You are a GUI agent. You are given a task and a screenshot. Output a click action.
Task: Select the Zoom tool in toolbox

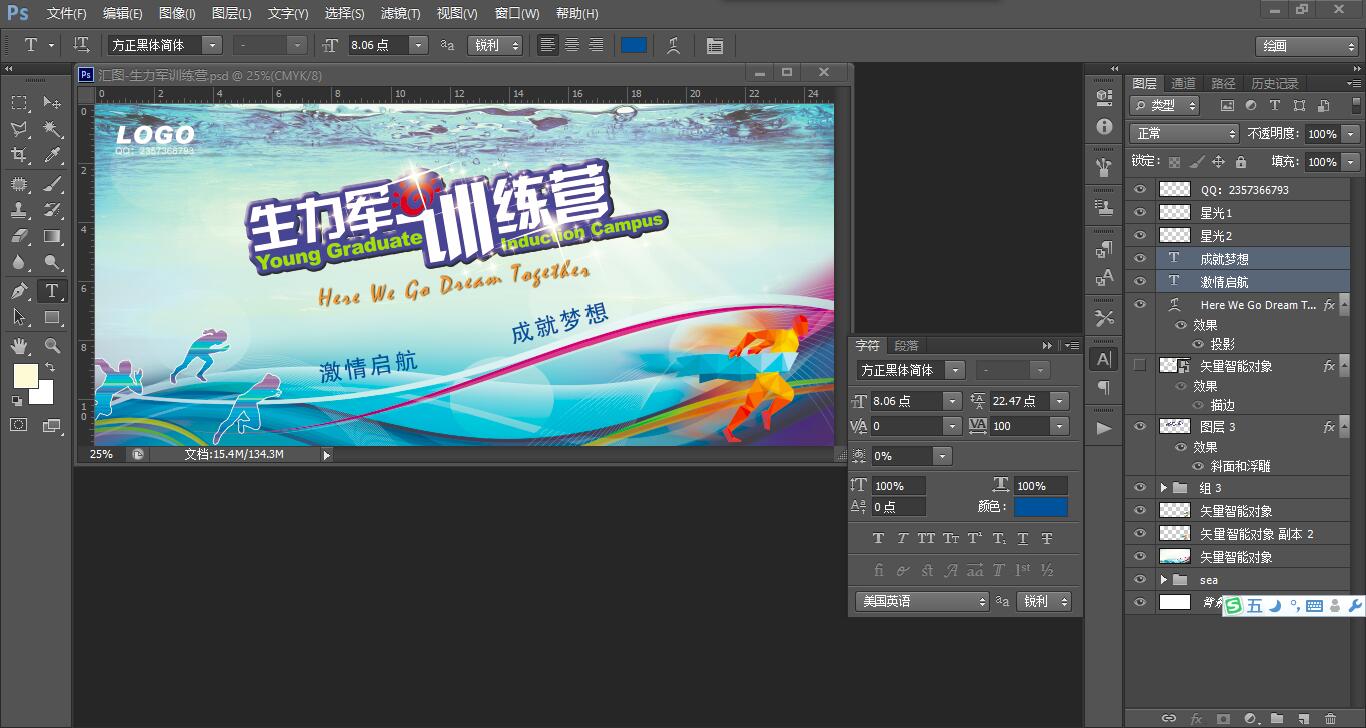point(52,346)
